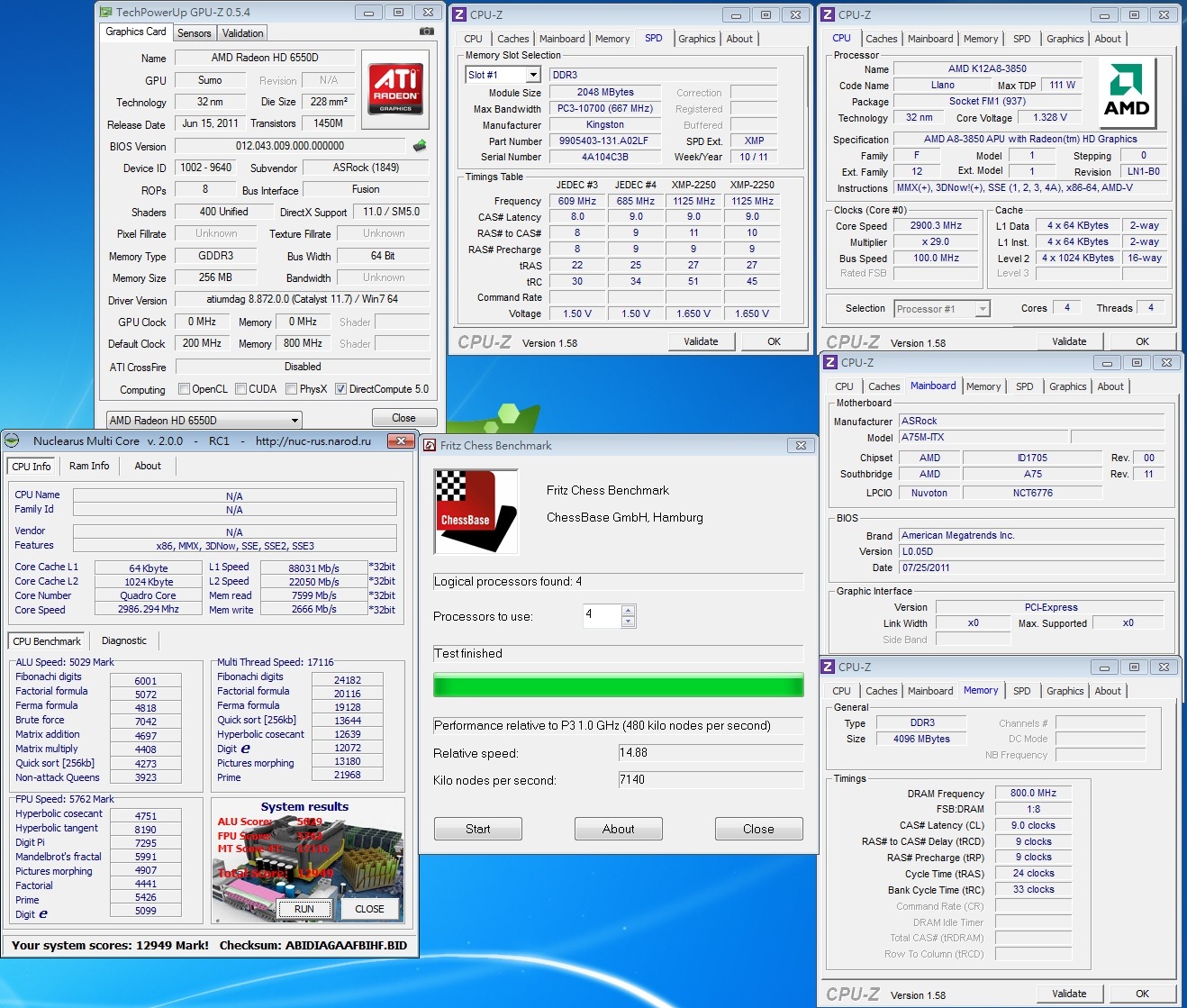Click the Nuclearus Multi Core title bar icon
Image resolution: width=1187 pixels, height=1008 pixels.
click(x=13, y=440)
